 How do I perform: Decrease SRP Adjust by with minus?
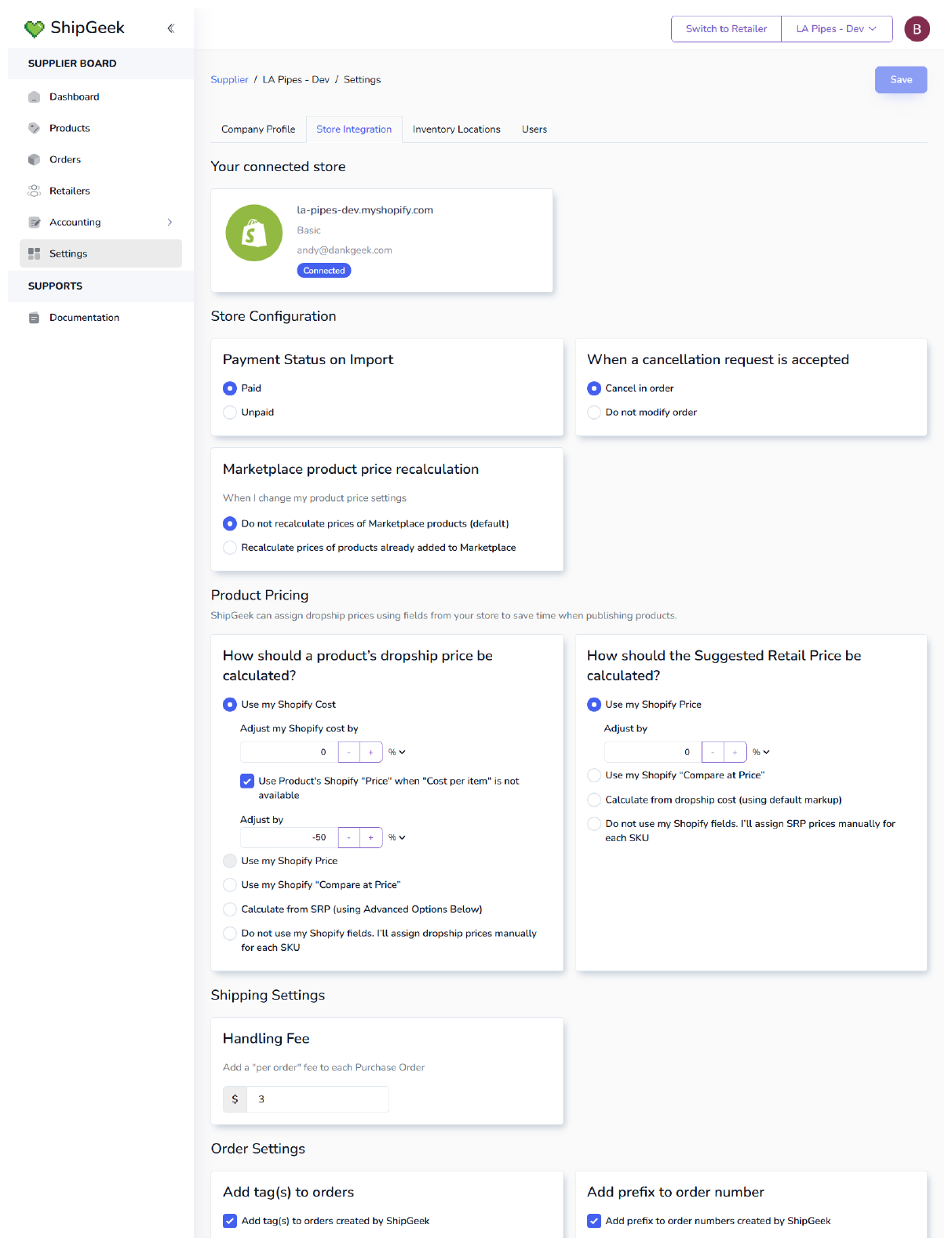tap(713, 752)
